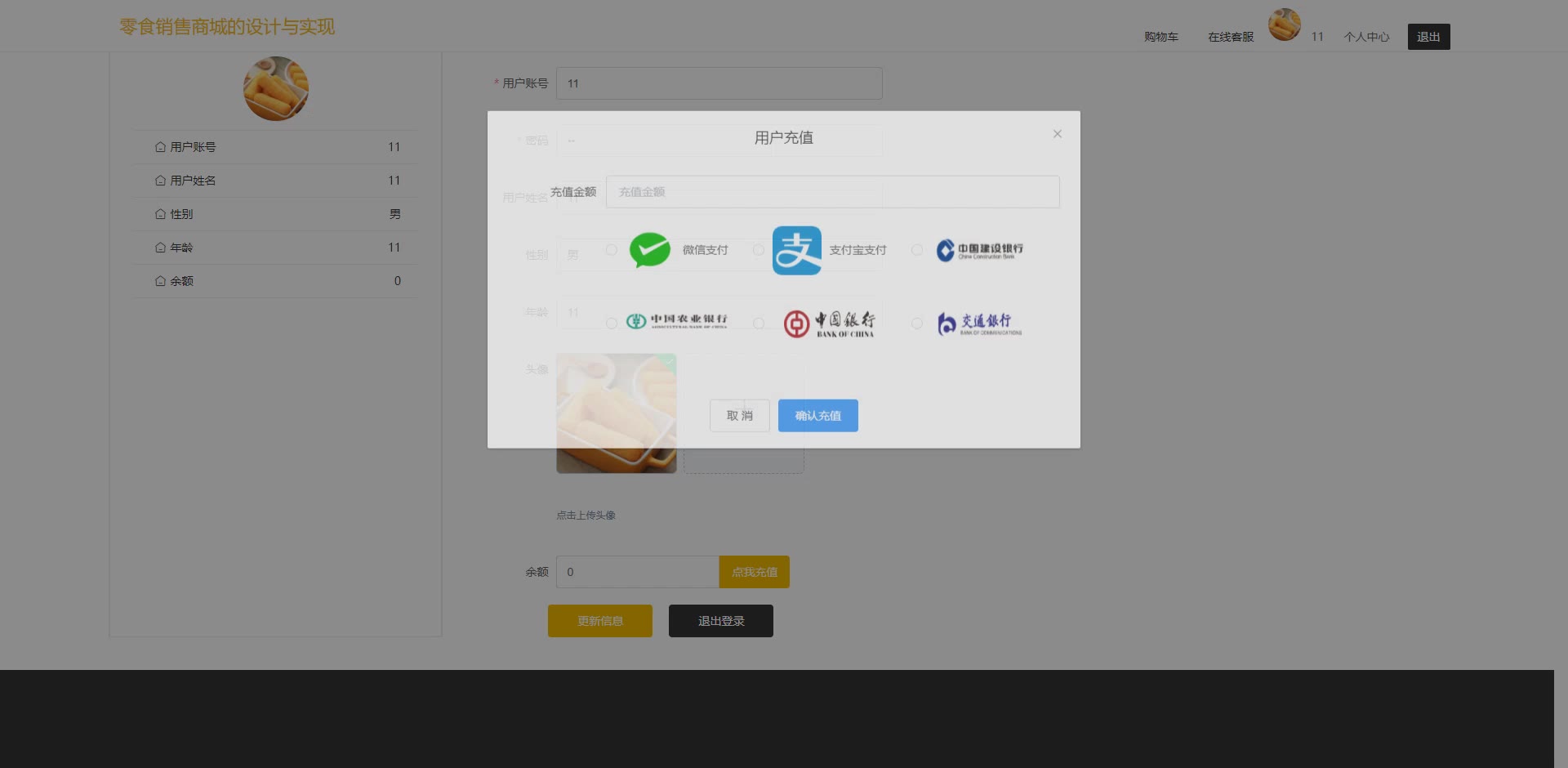
Task: Open 购物车 in the top navigation
Action: click(1161, 37)
